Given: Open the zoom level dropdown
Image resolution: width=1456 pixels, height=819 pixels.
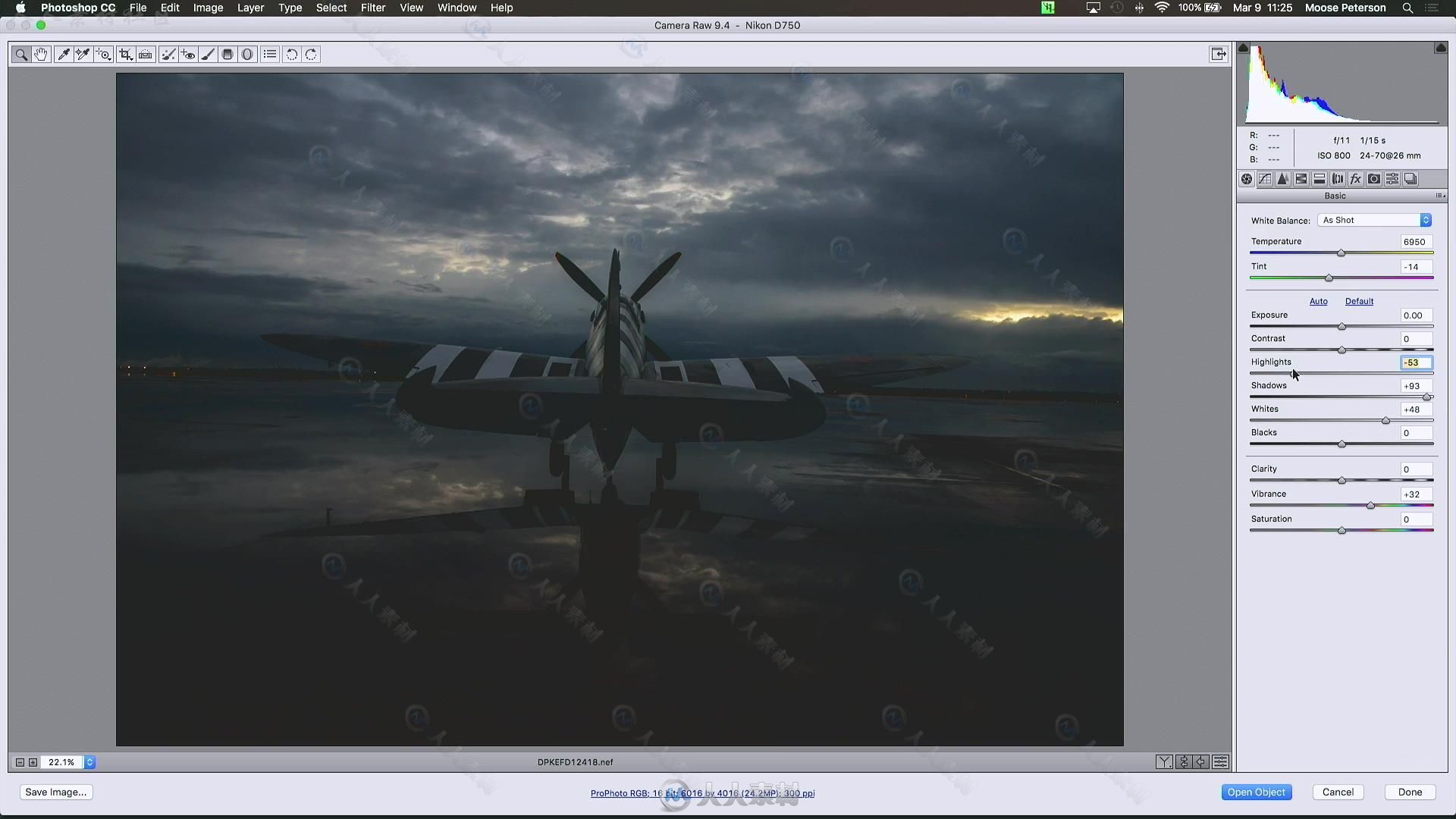Looking at the screenshot, I should coord(89,762).
